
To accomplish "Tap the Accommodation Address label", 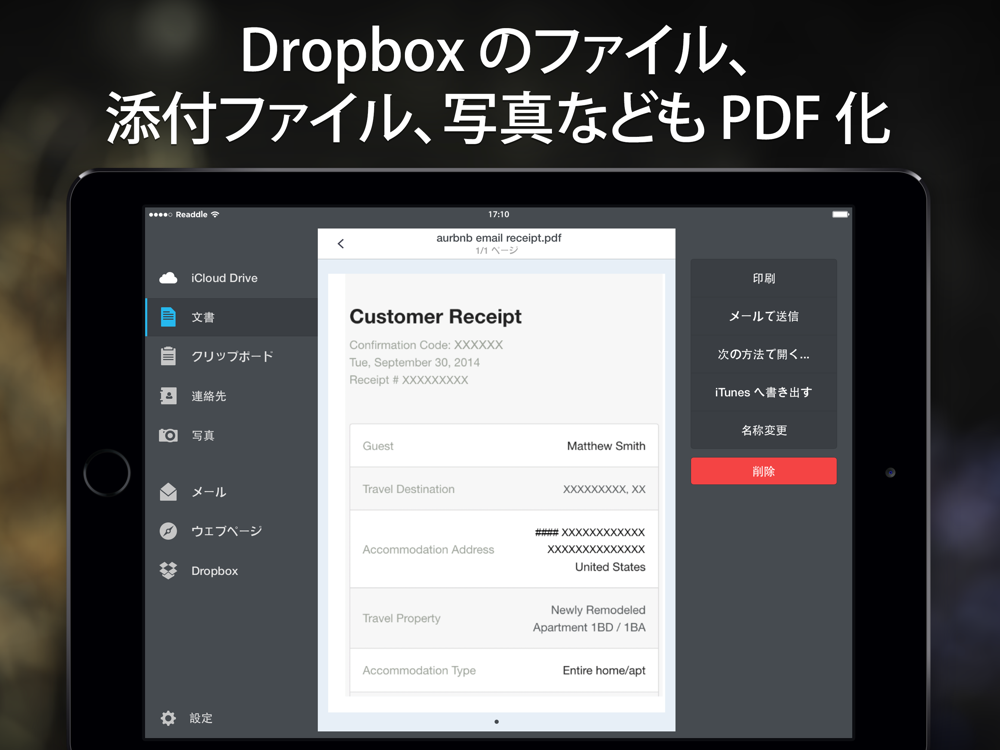I will 429,550.
